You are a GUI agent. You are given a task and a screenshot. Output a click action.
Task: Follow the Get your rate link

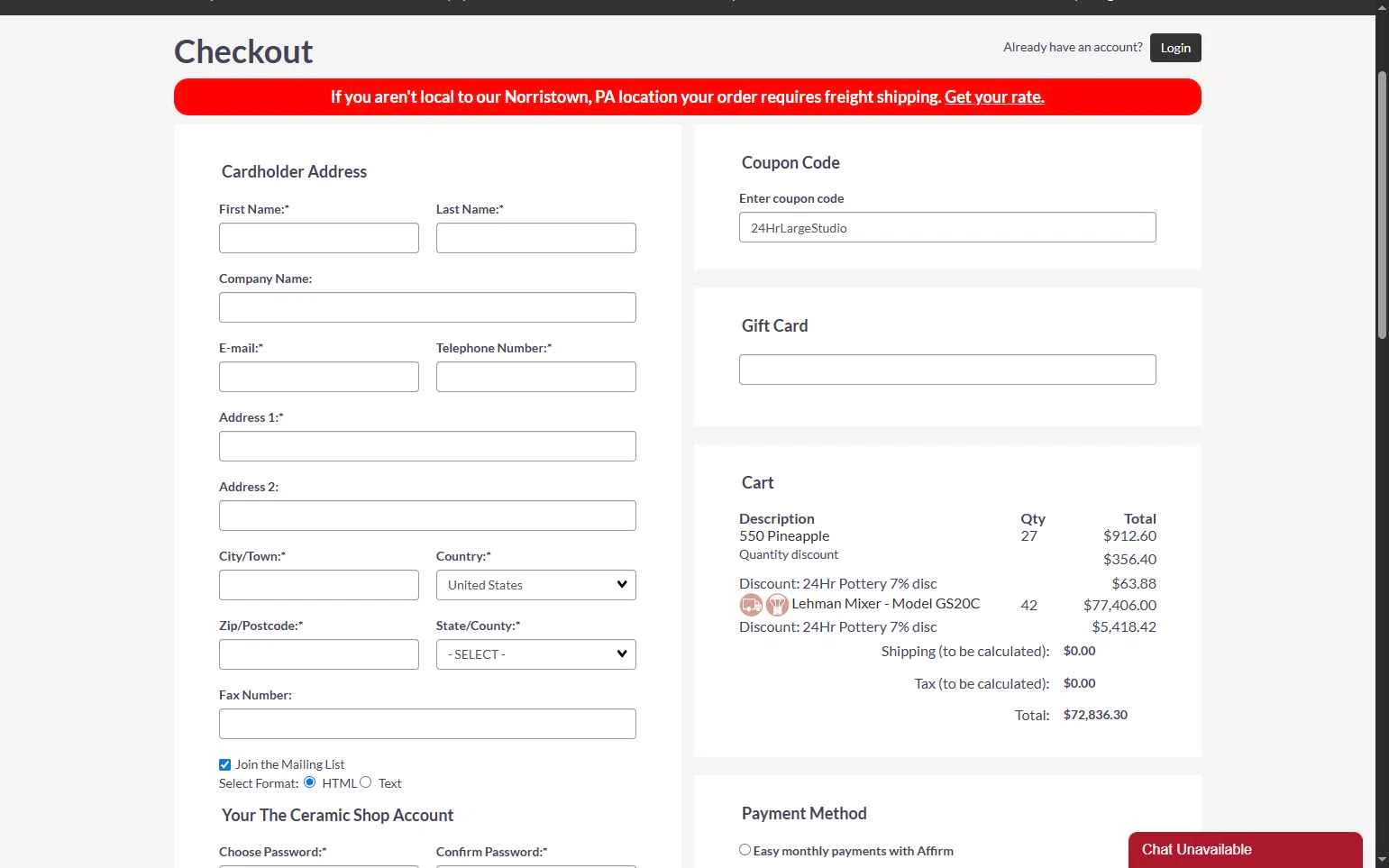tap(994, 96)
